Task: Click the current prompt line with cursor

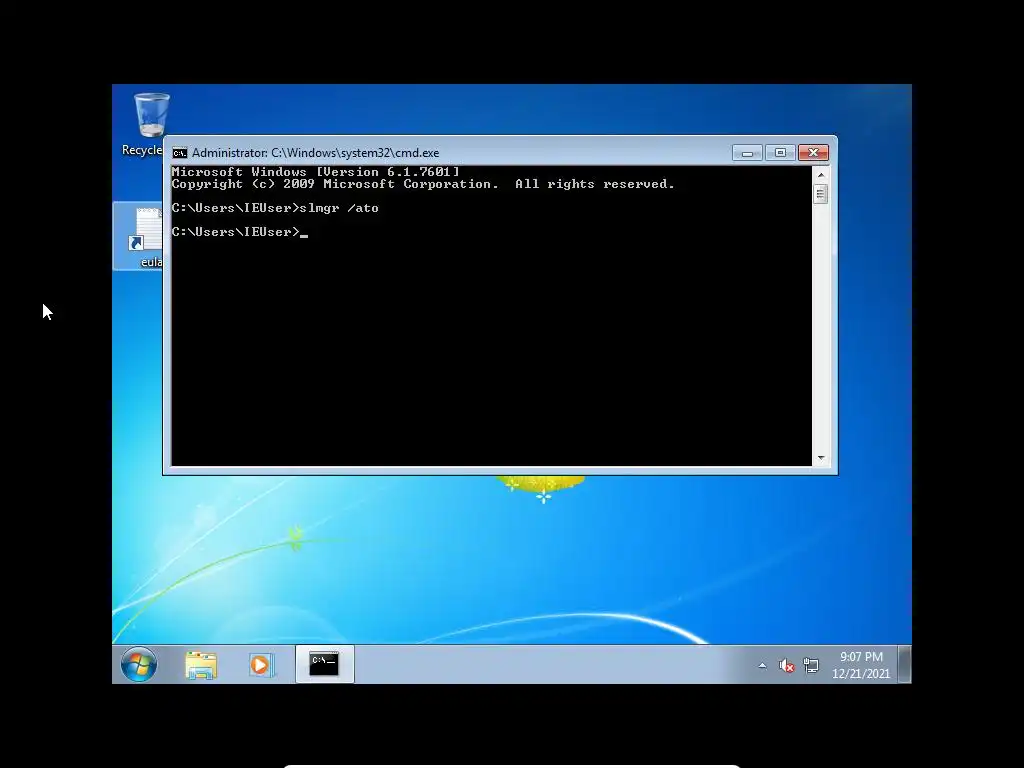Action: tap(240, 232)
